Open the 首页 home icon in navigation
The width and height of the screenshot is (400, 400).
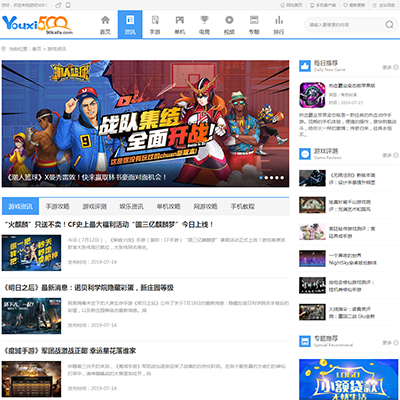coord(105,20)
